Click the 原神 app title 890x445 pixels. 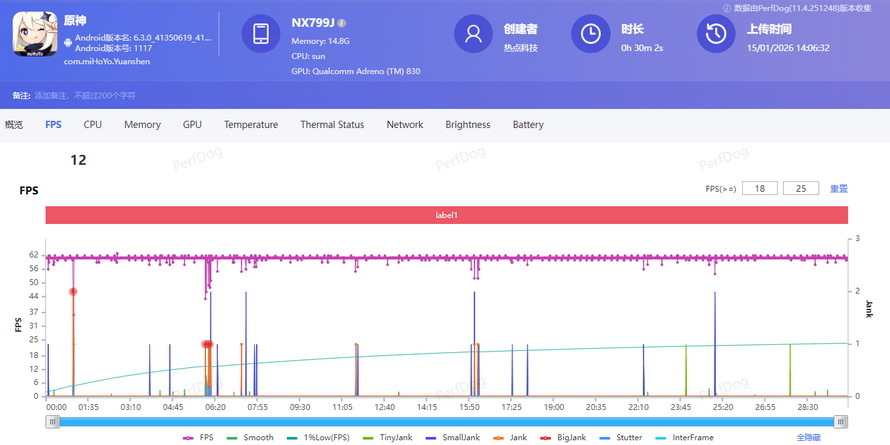(x=74, y=21)
